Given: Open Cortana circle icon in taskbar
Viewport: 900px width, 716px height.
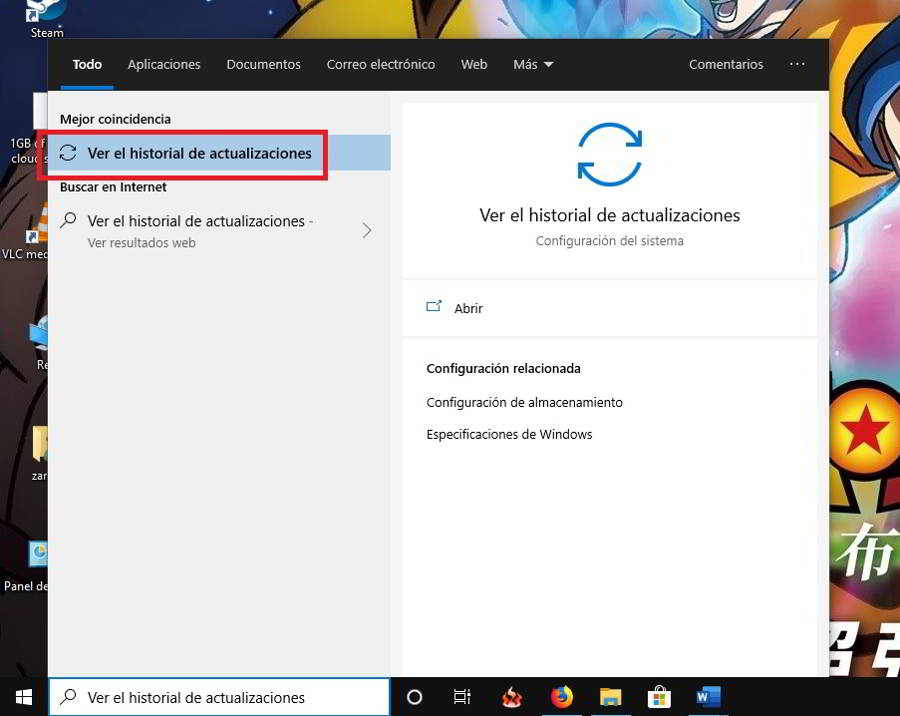Looking at the screenshot, I should [414, 697].
